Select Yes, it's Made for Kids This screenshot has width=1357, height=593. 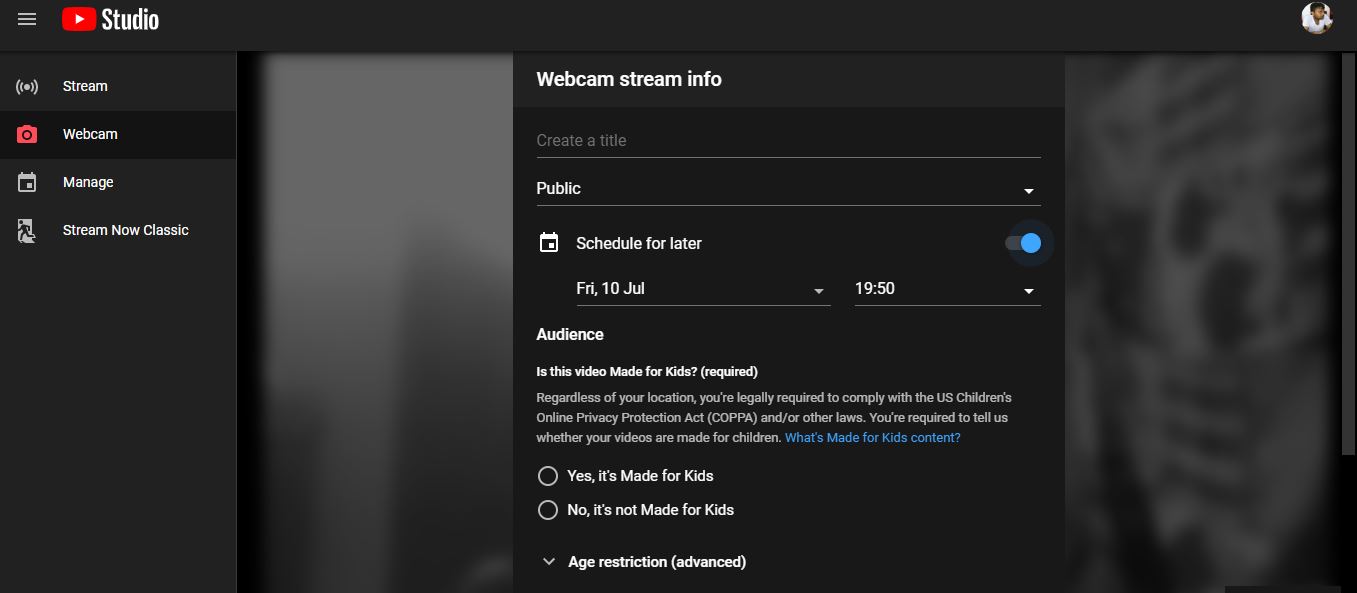coord(548,476)
